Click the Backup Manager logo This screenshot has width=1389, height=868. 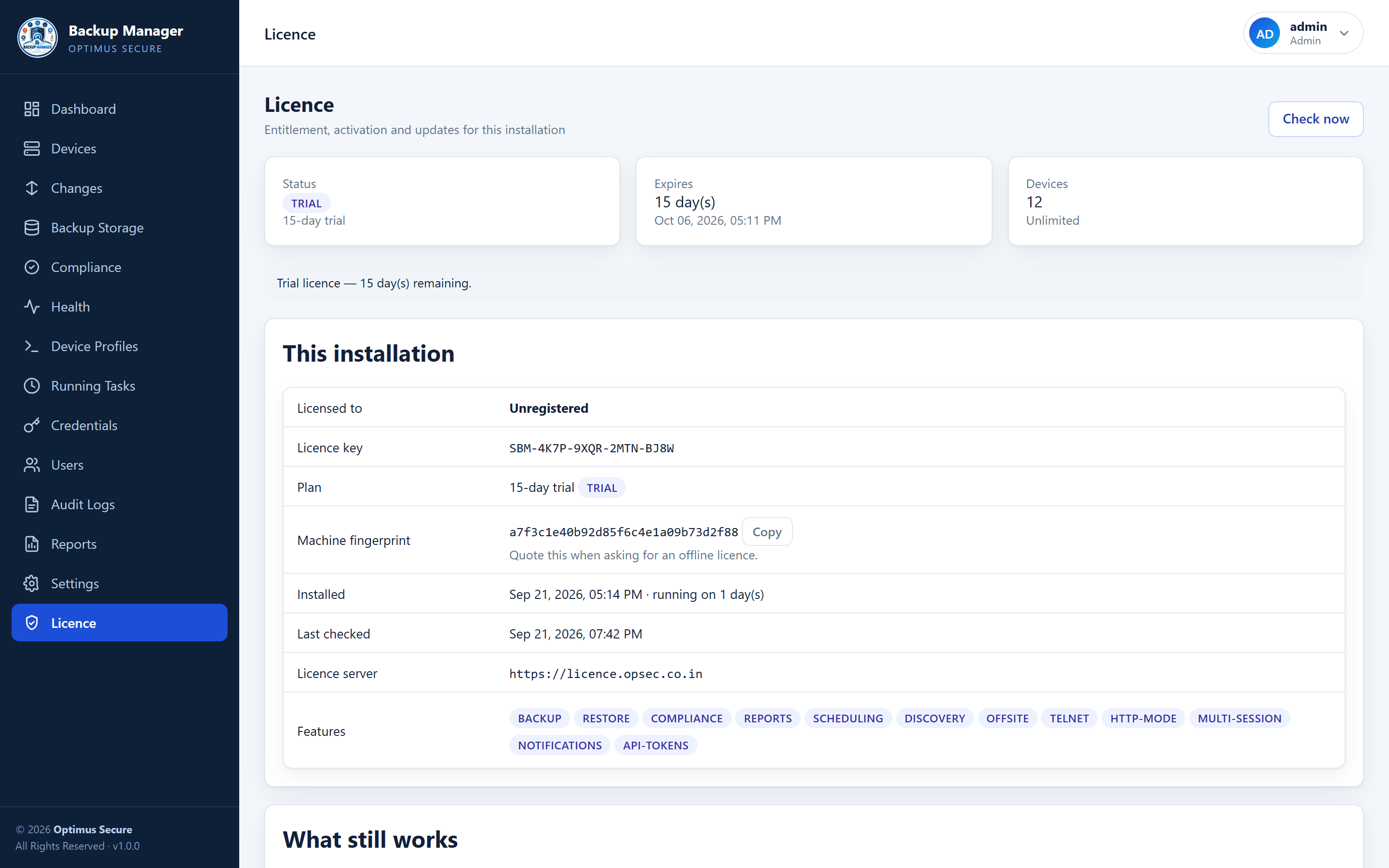click(37, 37)
